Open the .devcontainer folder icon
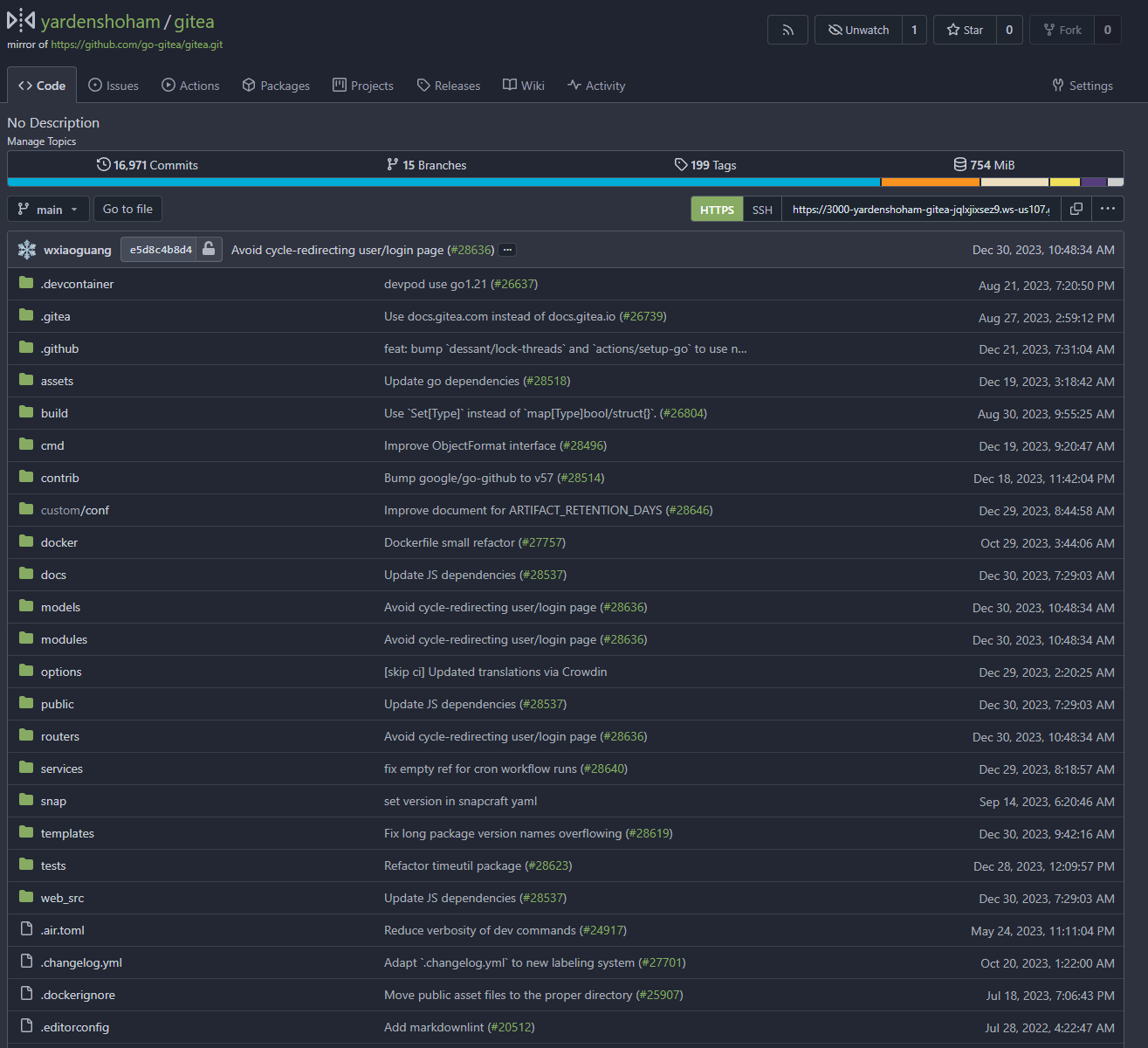 [26, 284]
